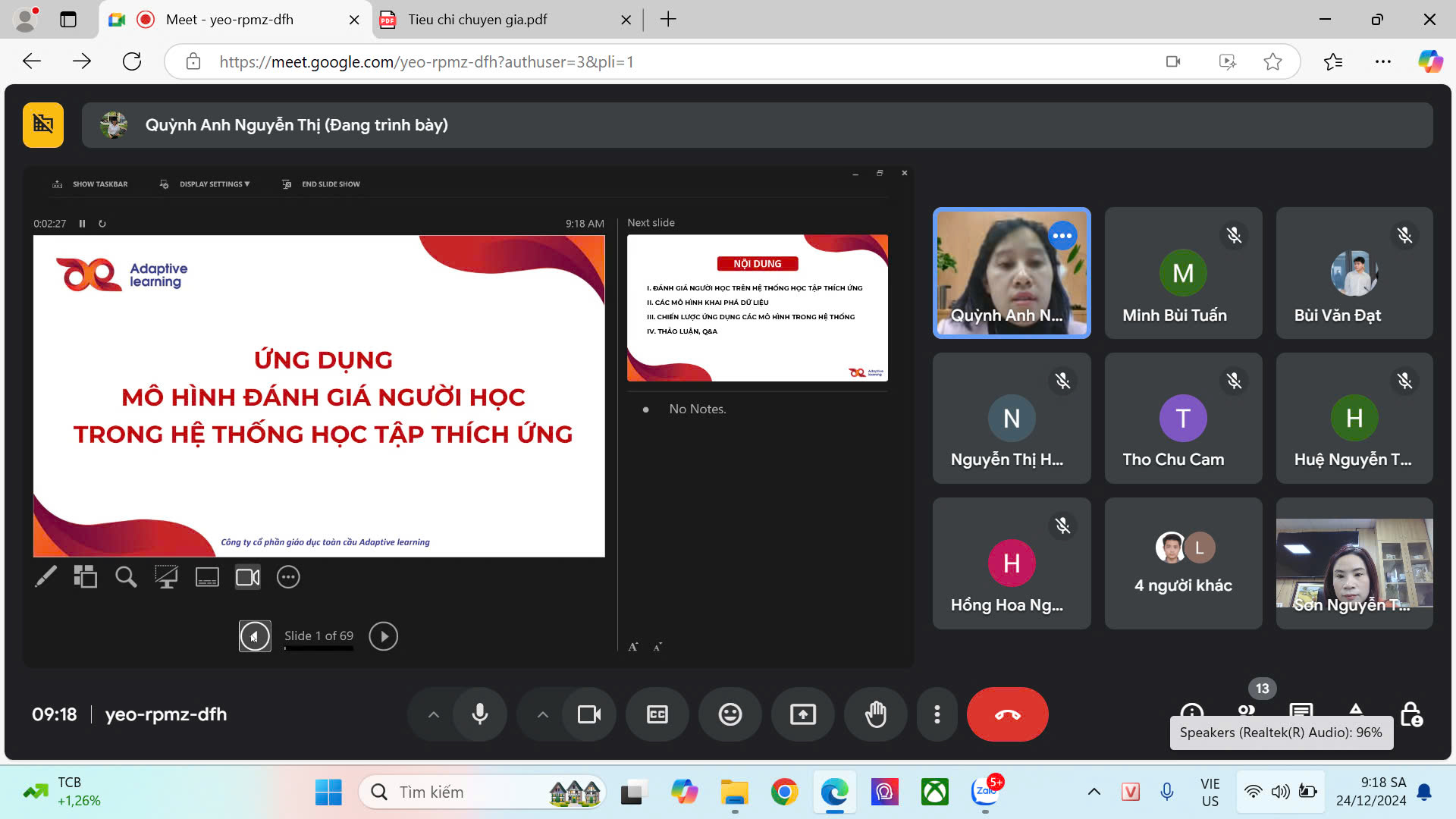The image size is (1456, 819).
Task: Click the zoom into slide magnifier
Action: pos(126,577)
